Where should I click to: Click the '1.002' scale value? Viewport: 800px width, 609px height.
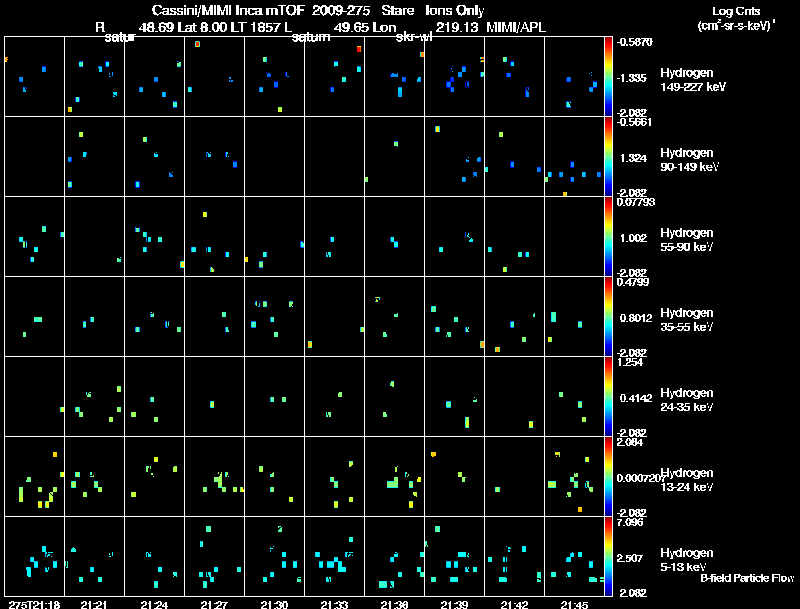click(x=633, y=238)
